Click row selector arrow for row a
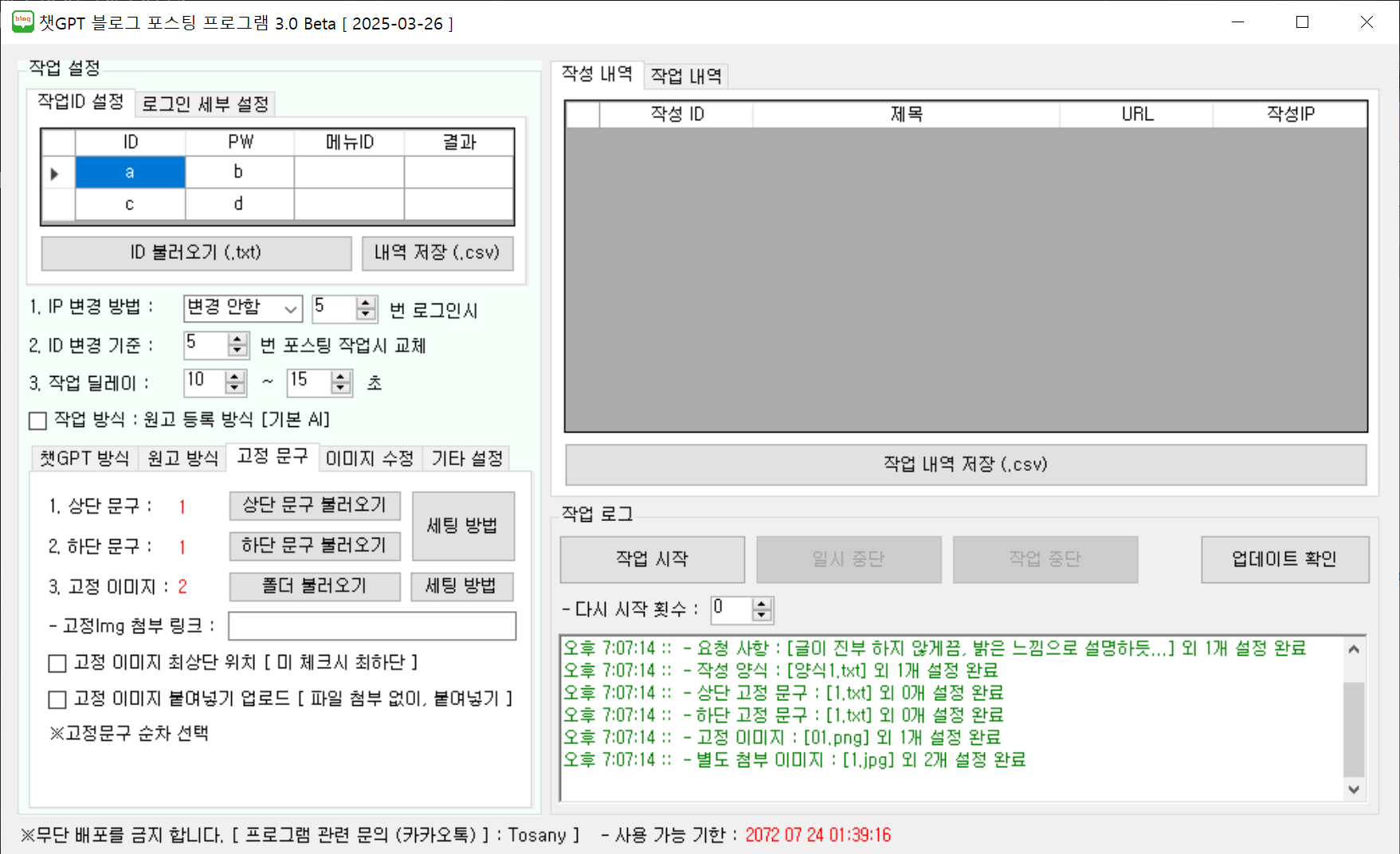1400x854 pixels. point(58,173)
